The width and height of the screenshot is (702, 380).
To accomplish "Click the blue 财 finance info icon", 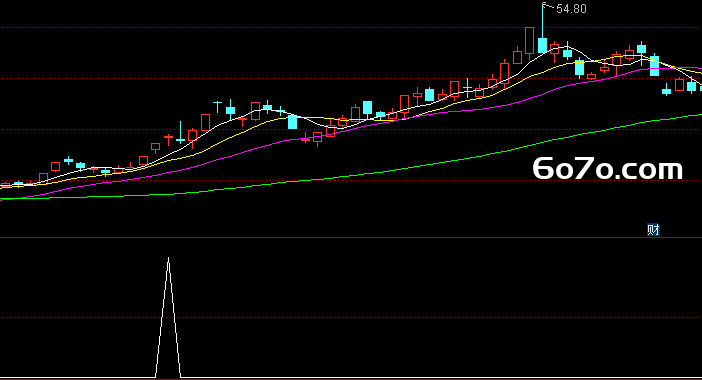I will [653, 230].
